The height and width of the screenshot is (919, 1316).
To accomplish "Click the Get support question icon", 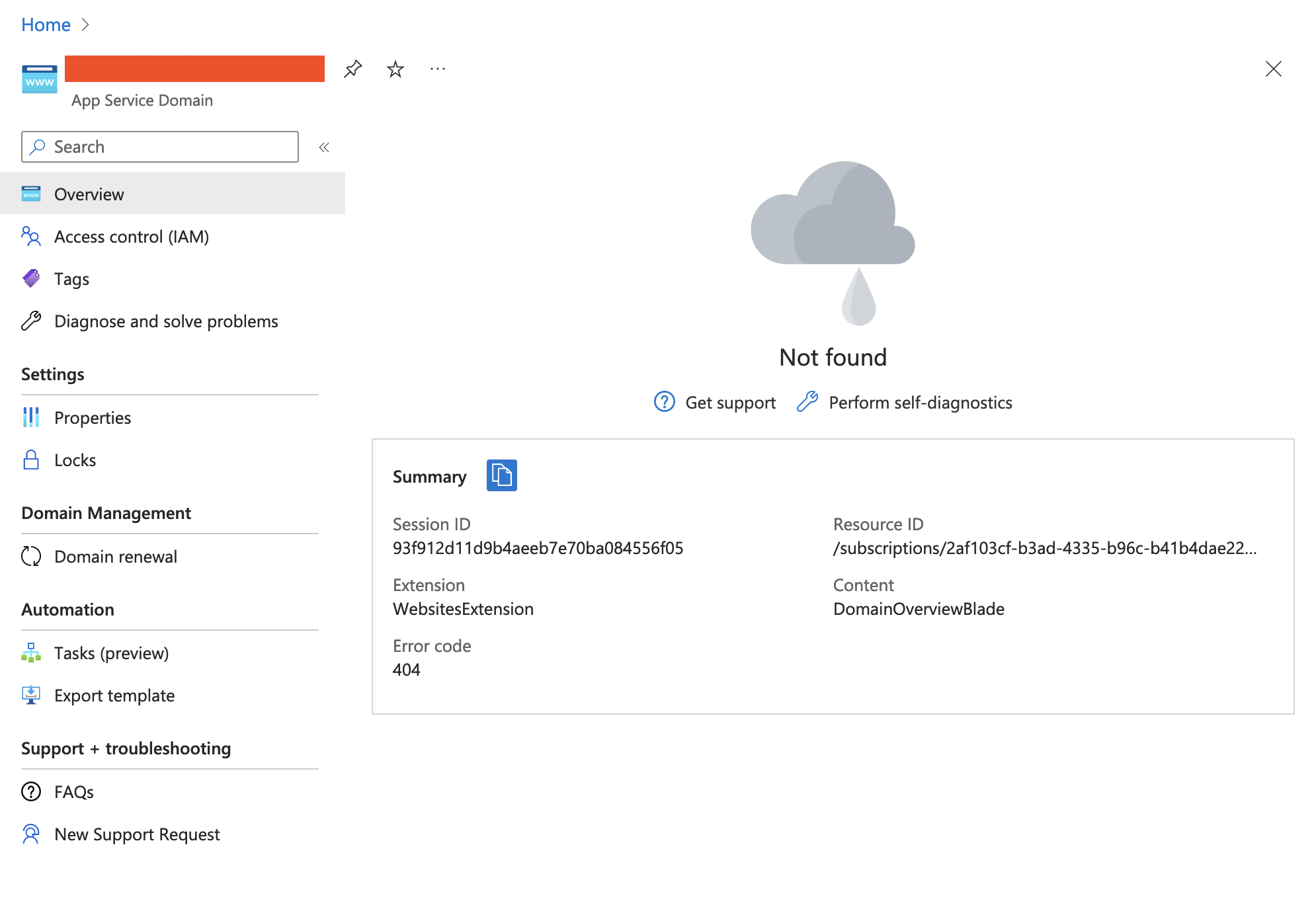I will point(665,401).
